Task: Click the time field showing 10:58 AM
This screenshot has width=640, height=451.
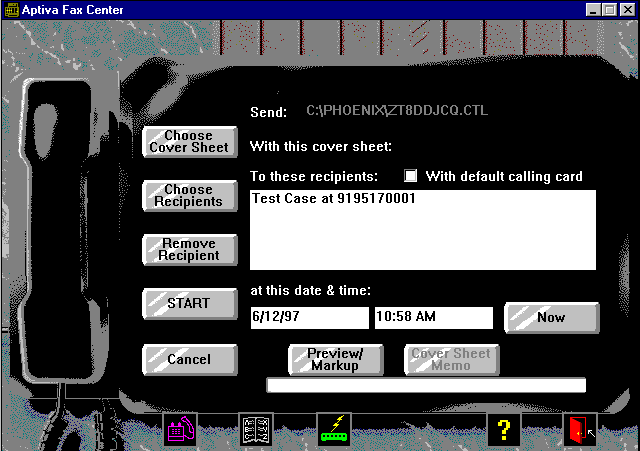Action: pos(433,318)
